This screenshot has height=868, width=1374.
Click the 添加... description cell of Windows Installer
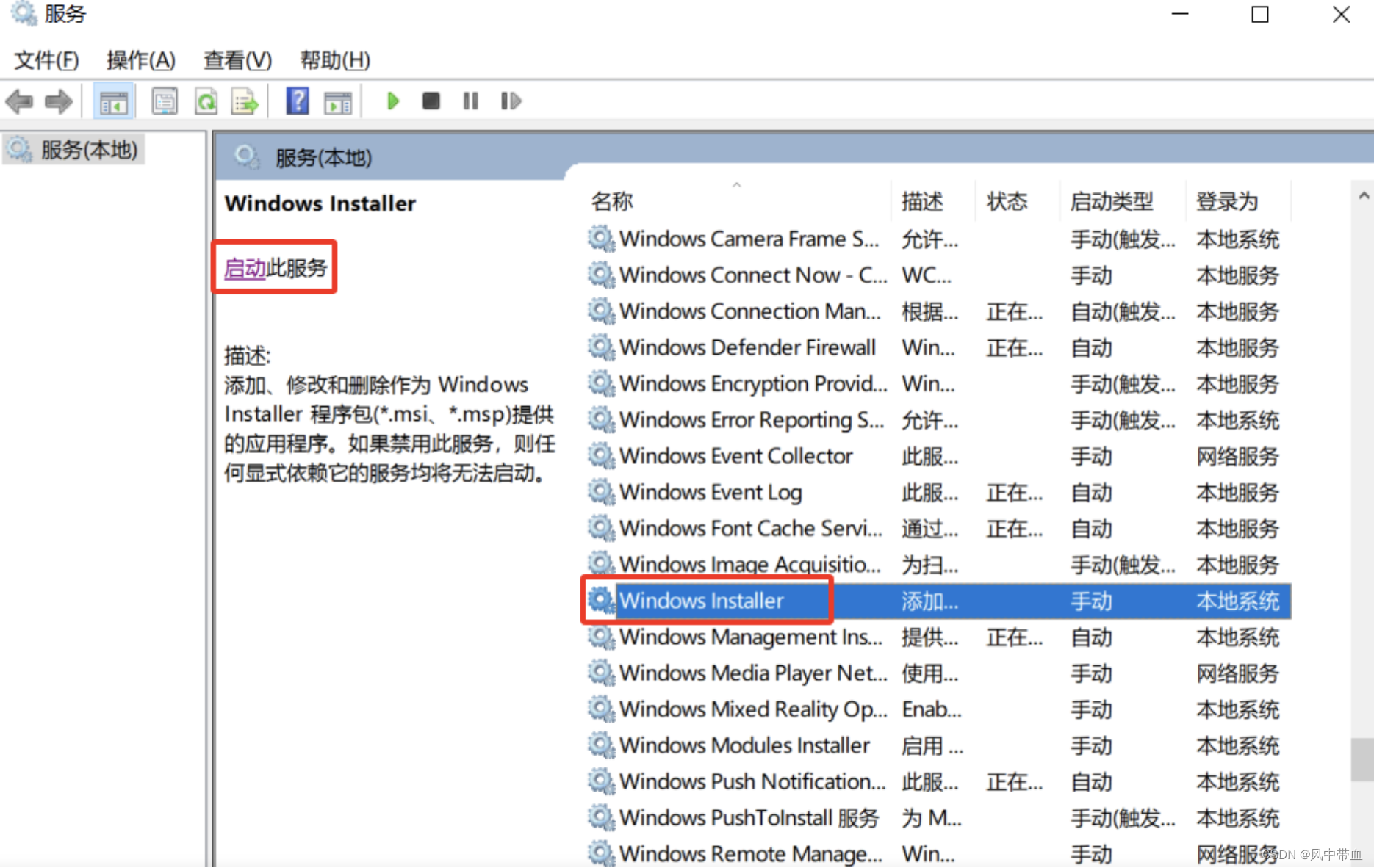coord(930,601)
